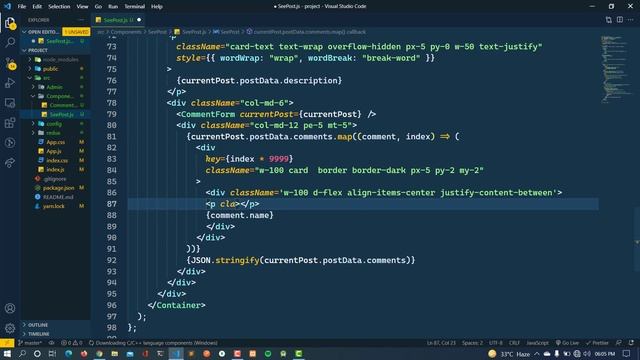Click Spaces: 2 indentation setting
Image resolution: width=640 pixels, height=360 pixels.
[472, 343]
